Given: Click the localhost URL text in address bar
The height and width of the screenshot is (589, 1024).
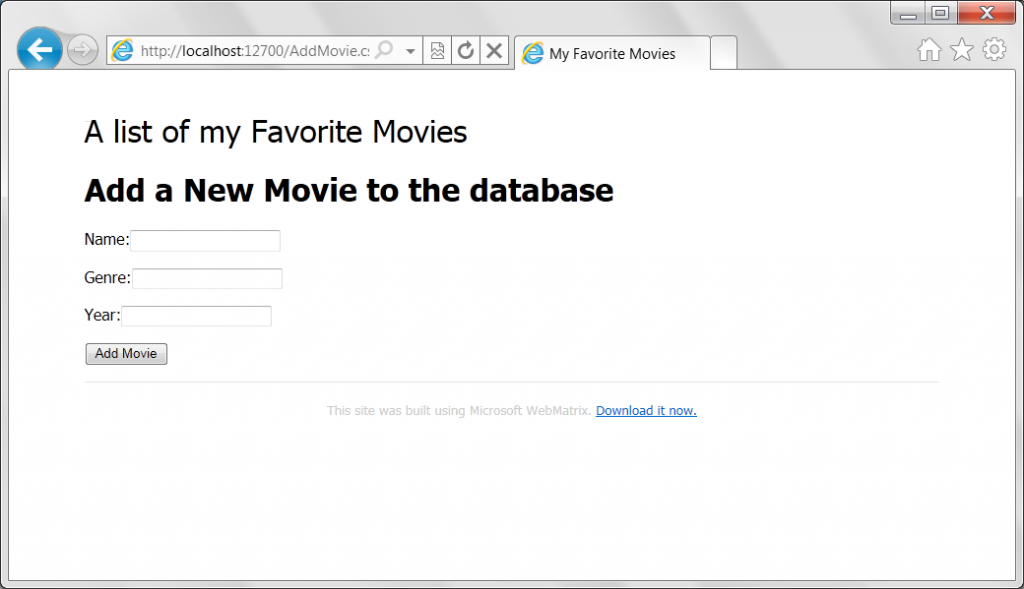Looking at the screenshot, I should (x=255, y=51).
